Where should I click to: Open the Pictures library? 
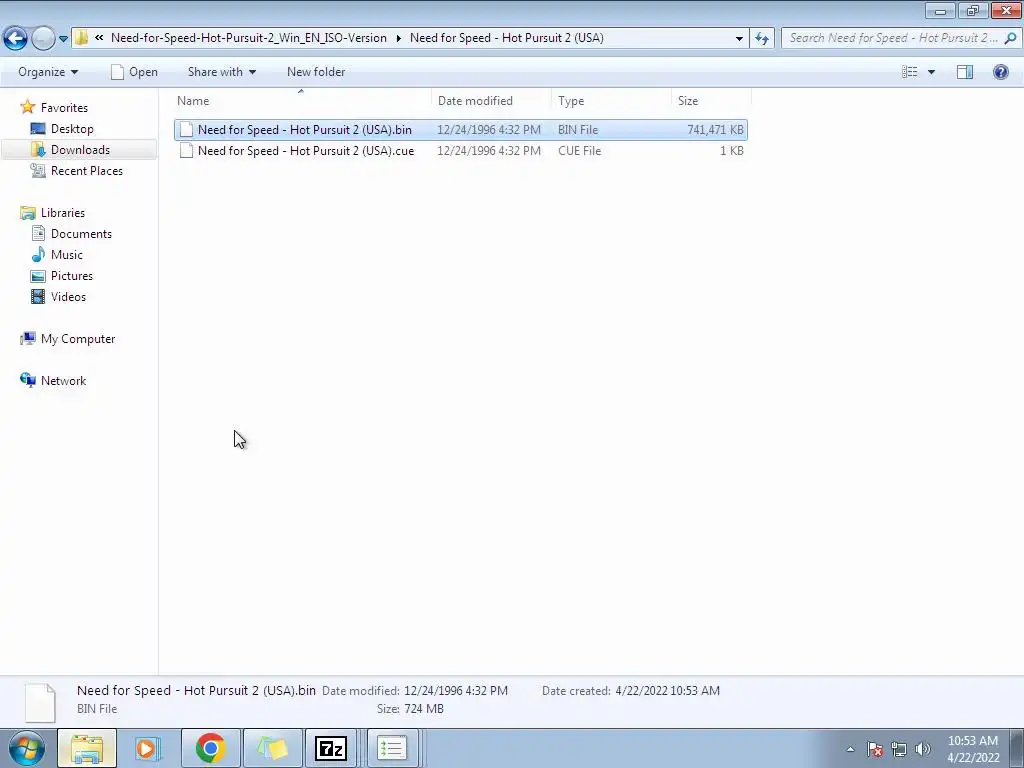[x=72, y=276]
